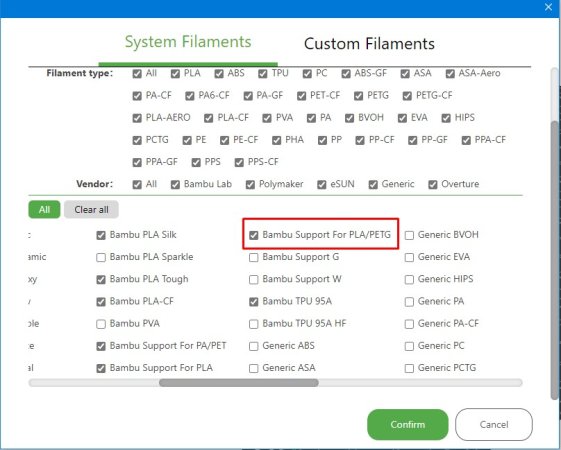Image resolution: width=561 pixels, height=450 pixels.
Task: Close the dialog with the X button
Action: click(548, 7)
